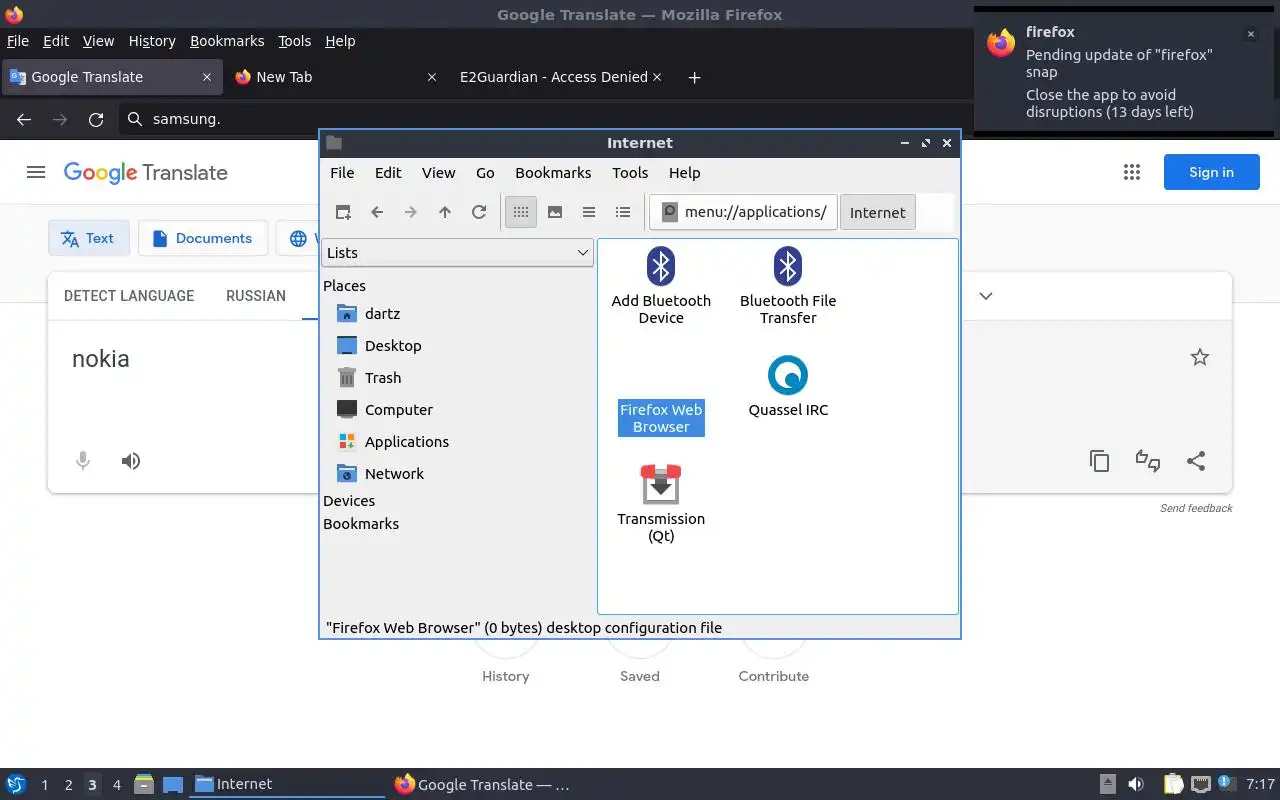Select the Quassel IRC icon
The height and width of the screenshot is (800, 1280).
click(x=788, y=386)
